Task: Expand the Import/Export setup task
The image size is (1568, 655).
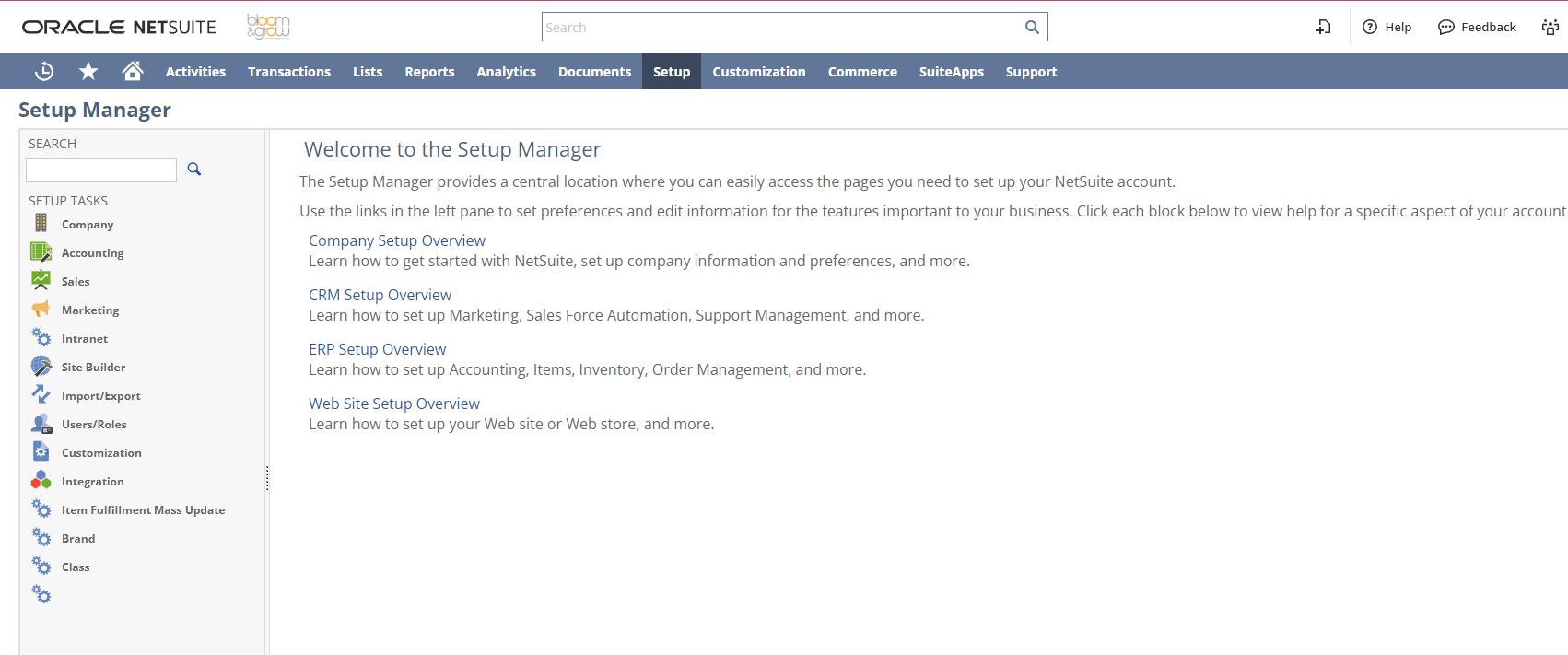Action: [x=101, y=396]
